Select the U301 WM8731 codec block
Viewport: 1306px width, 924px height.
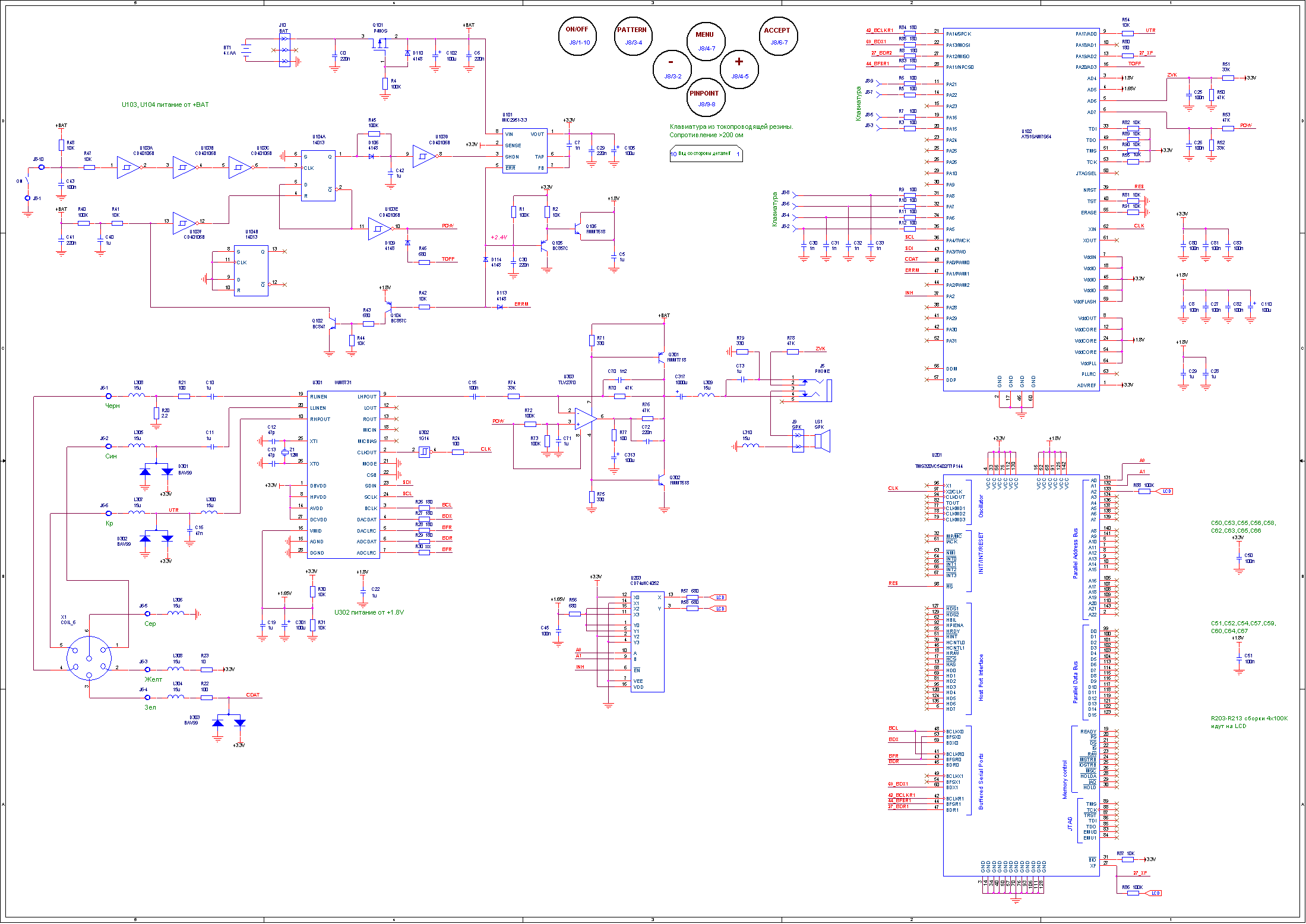pos(343,474)
